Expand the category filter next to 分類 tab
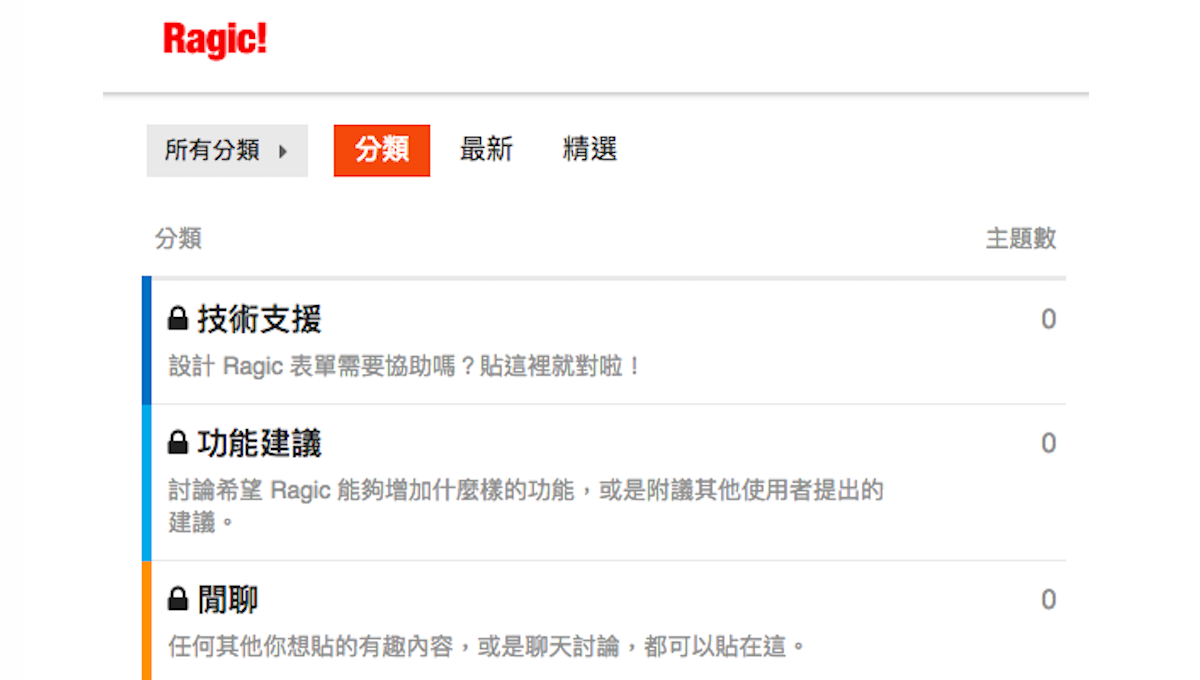1200x680 pixels. pyautogui.click(x=227, y=150)
